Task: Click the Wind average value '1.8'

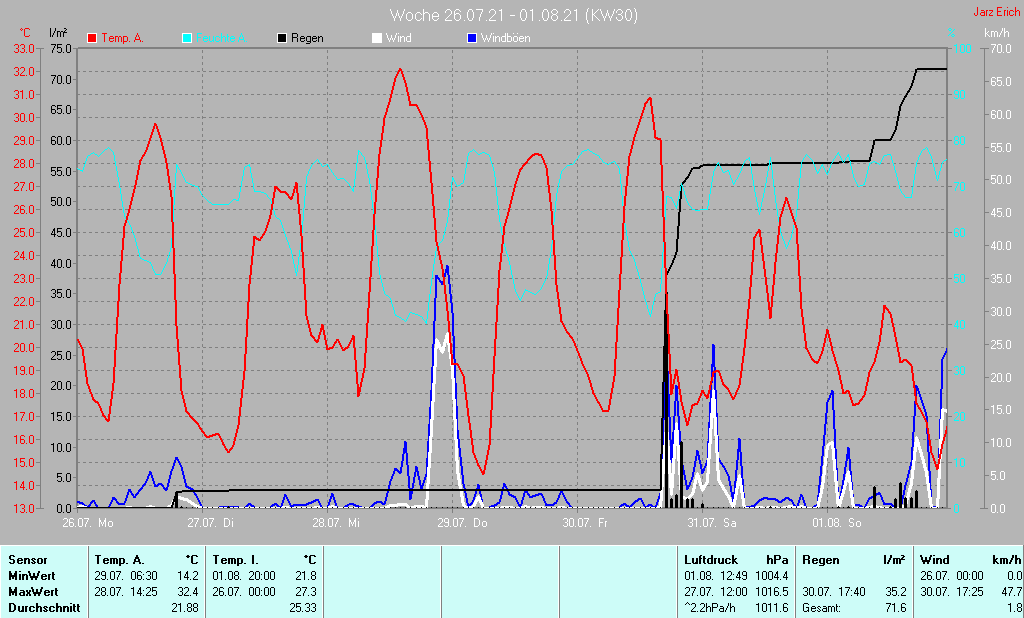Action: (1015, 608)
